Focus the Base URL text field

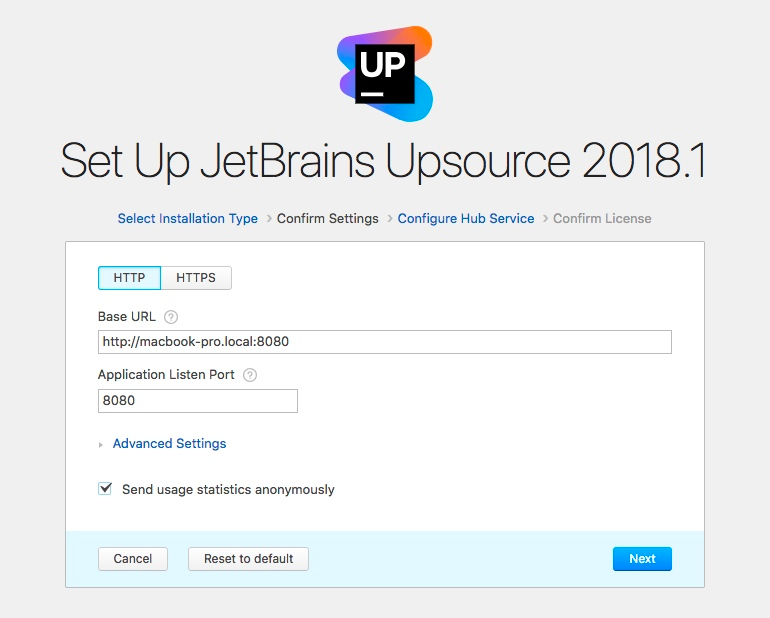click(x=384, y=342)
